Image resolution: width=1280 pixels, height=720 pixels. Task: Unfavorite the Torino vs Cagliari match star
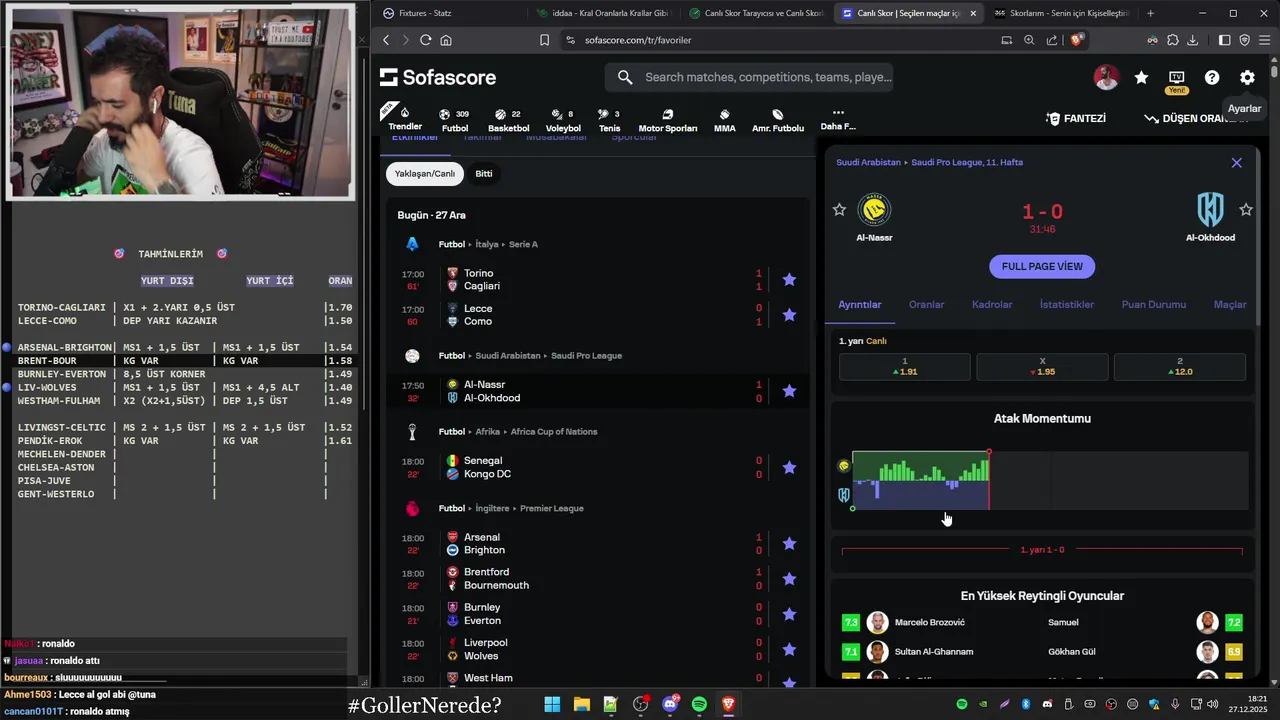pyautogui.click(x=789, y=280)
